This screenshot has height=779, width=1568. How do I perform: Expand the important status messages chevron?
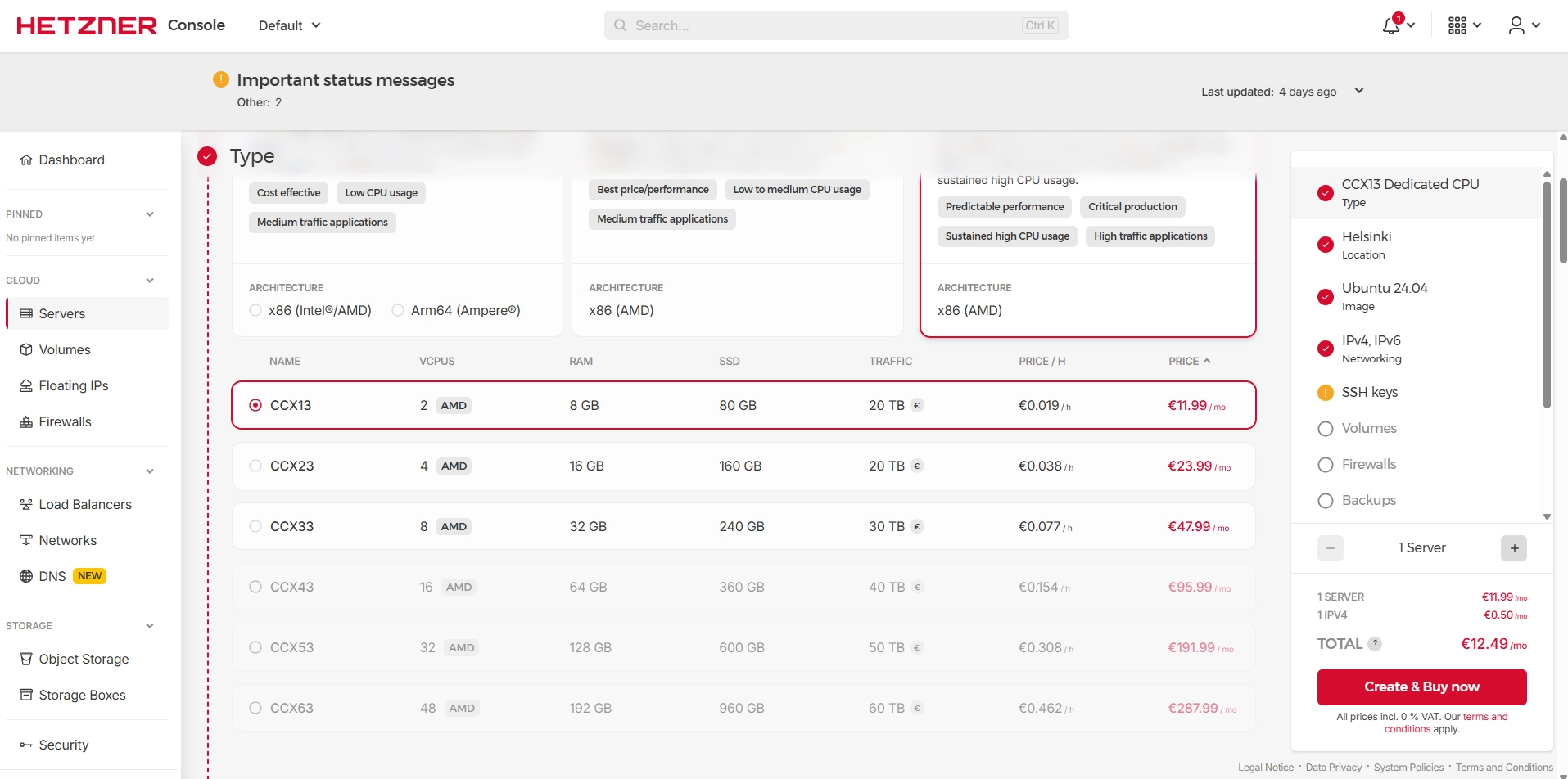tap(1359, 91)
